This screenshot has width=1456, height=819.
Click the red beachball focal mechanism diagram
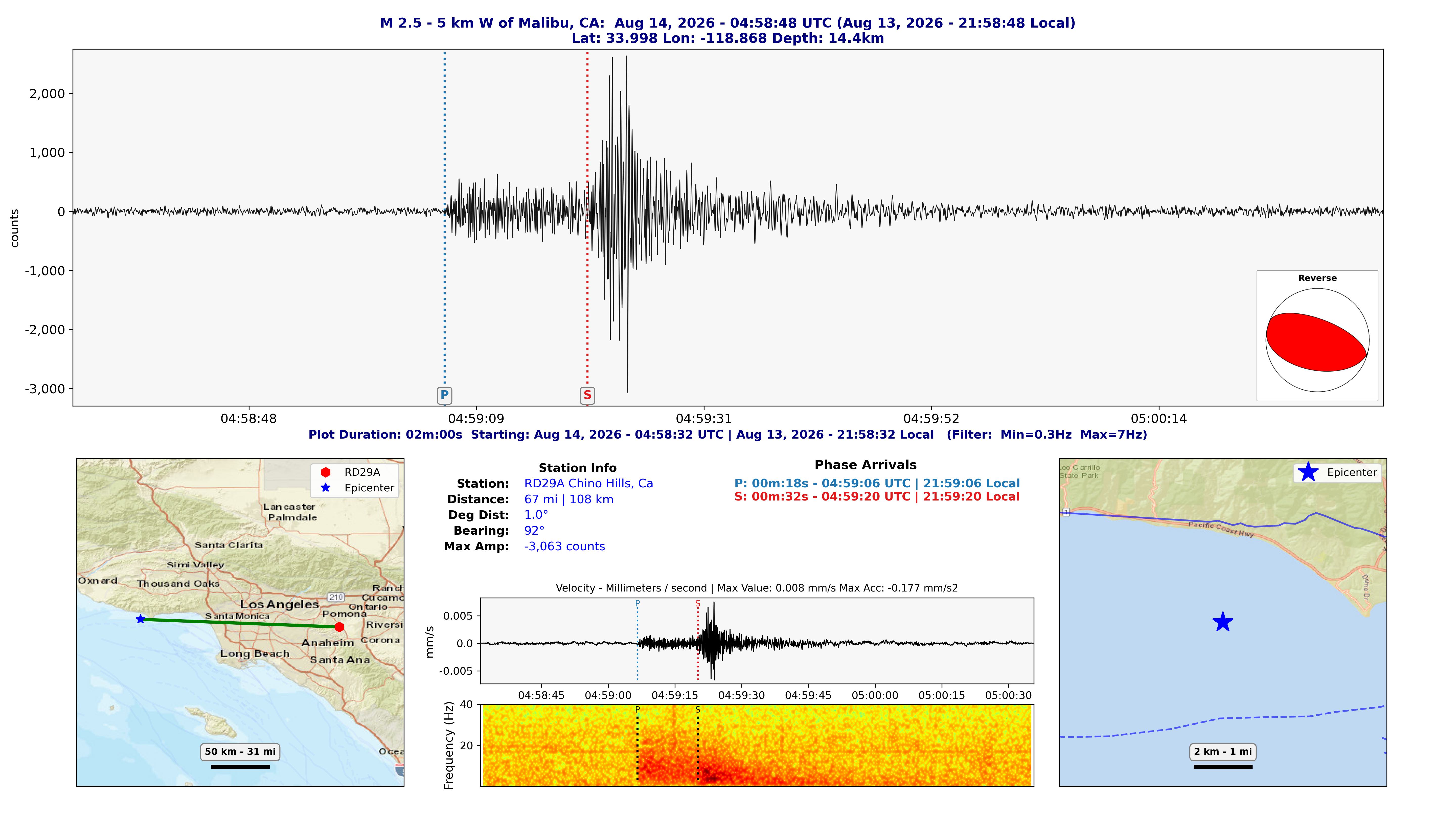[1317, 340]
